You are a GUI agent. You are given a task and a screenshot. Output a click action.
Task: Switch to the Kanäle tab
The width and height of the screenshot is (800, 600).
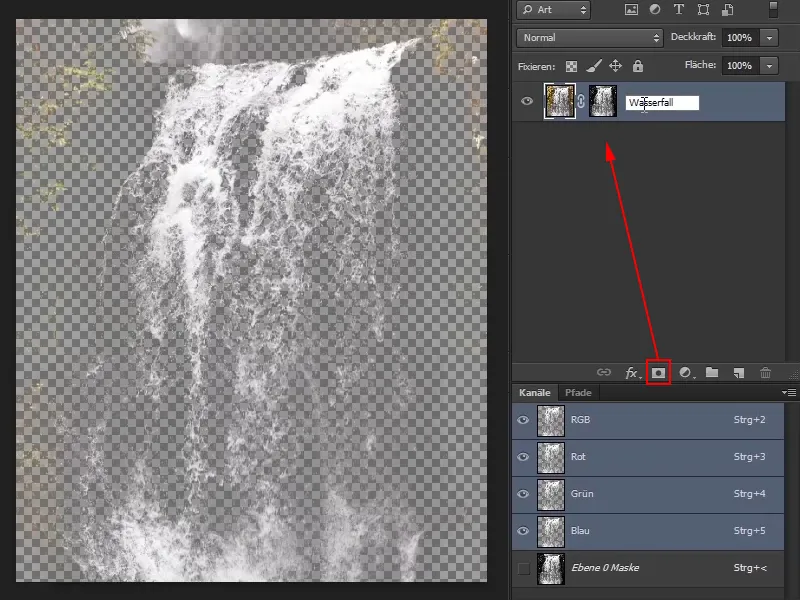(535, 393)
